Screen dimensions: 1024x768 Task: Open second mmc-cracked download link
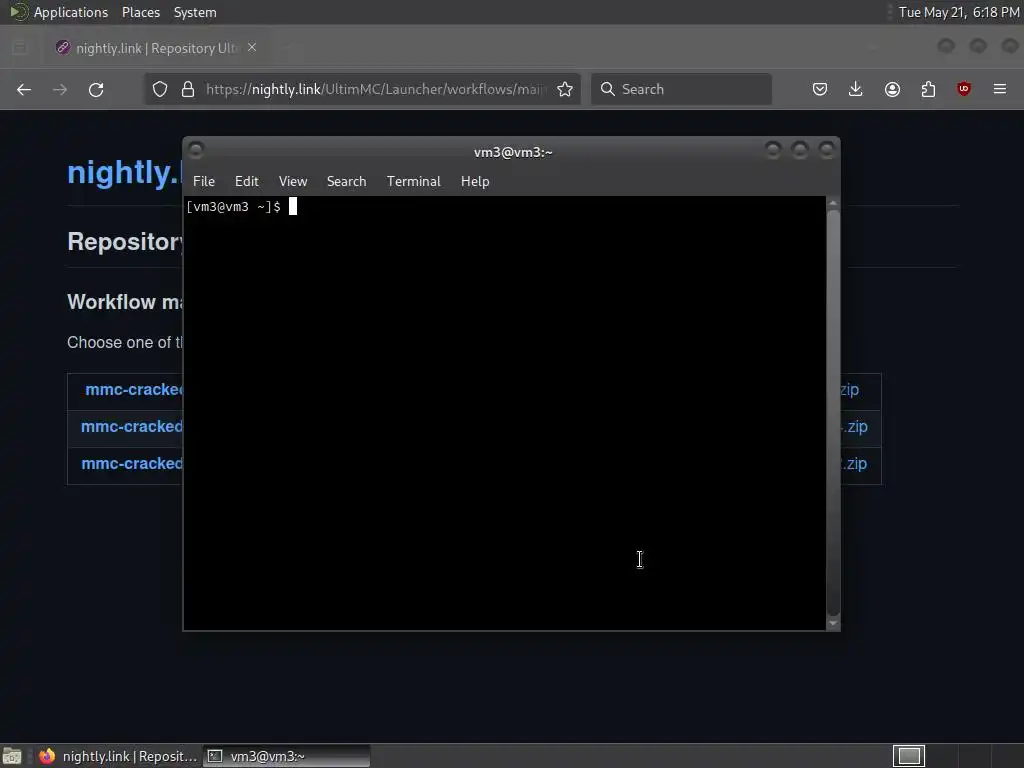[132, 426]
